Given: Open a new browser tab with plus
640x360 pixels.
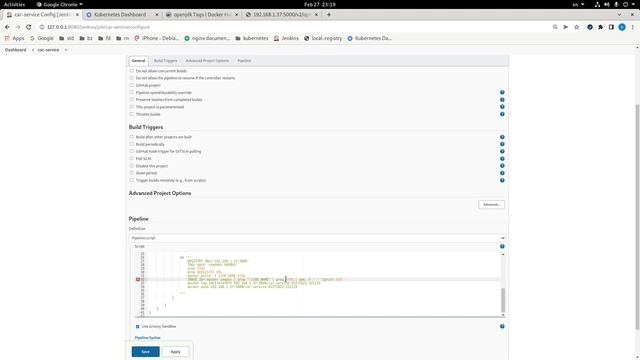Looking at the screenshot, I should 329,14.
